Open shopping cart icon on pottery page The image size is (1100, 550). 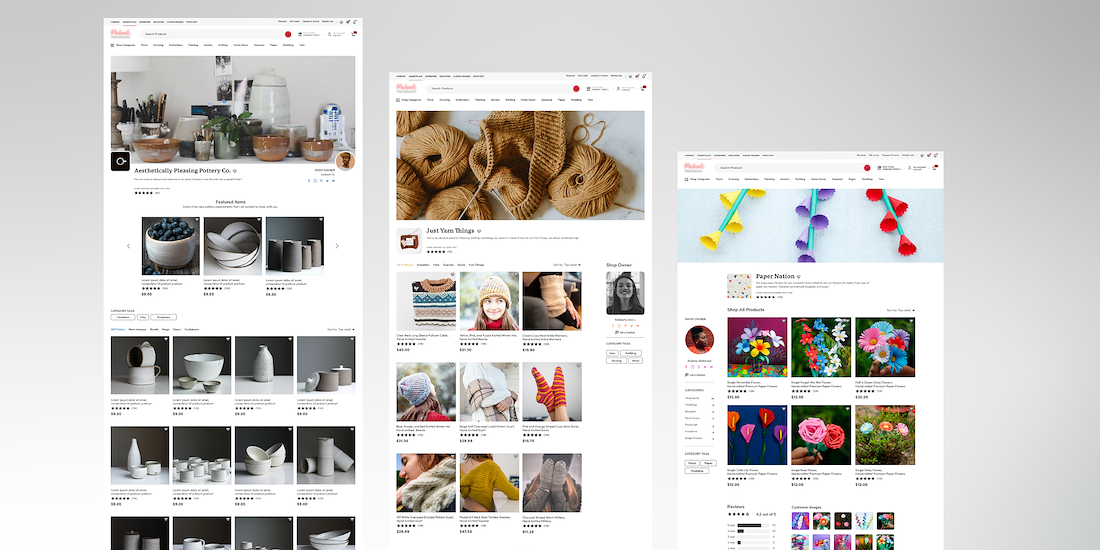[x=354, y=34]
